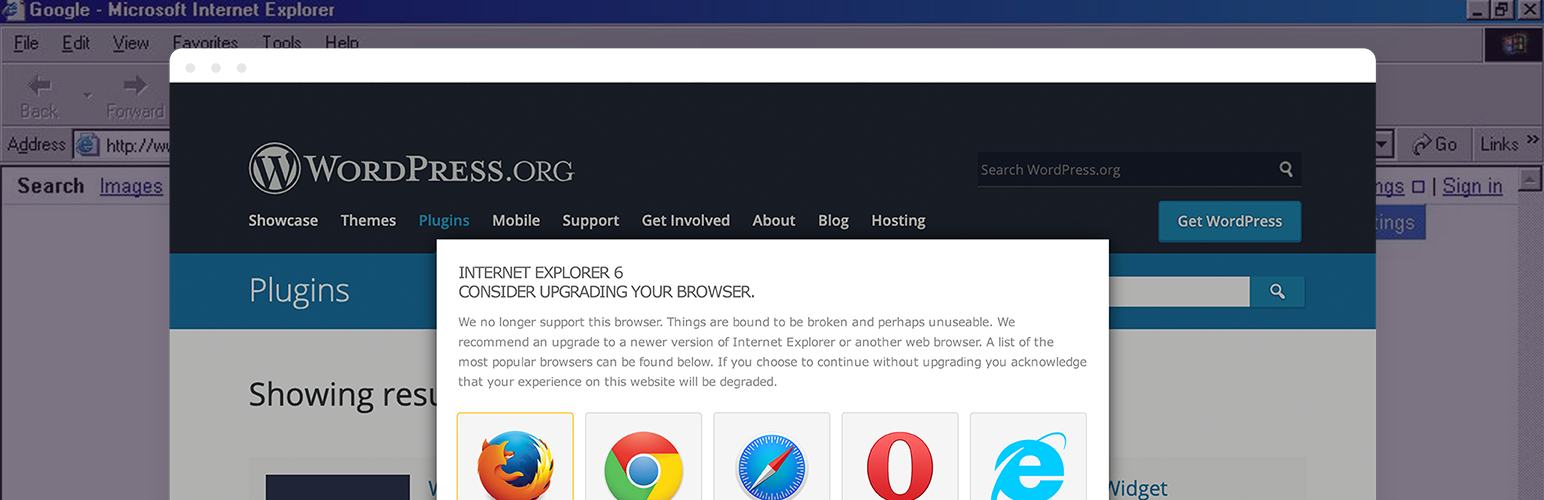Open the View menu in IE

click(x=131, y=43)
